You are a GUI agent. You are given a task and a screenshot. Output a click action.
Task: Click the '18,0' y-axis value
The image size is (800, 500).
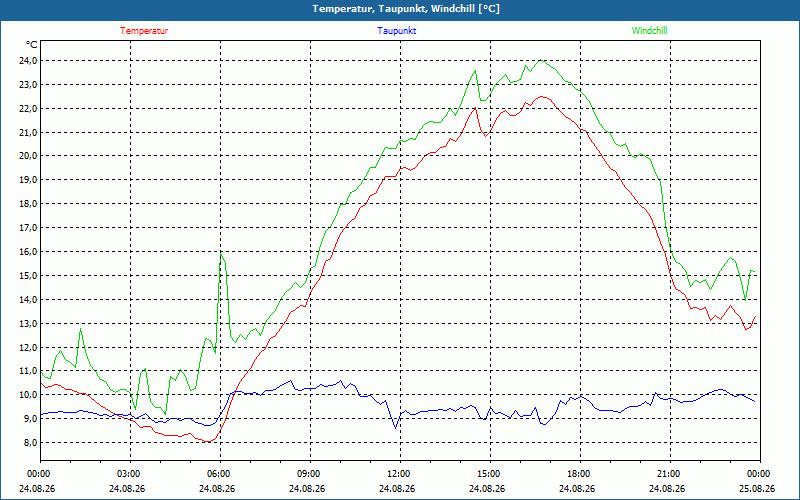pyautogui.click(x=29, y=204)
